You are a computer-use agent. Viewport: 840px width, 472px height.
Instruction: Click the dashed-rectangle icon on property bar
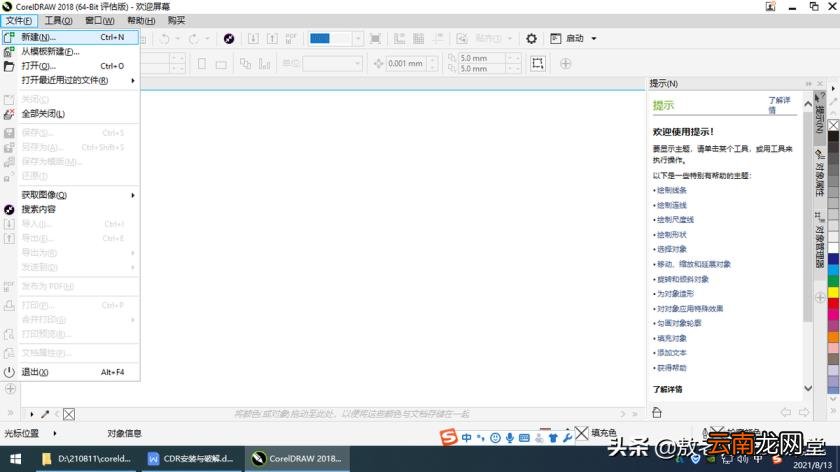coord(537,63)
